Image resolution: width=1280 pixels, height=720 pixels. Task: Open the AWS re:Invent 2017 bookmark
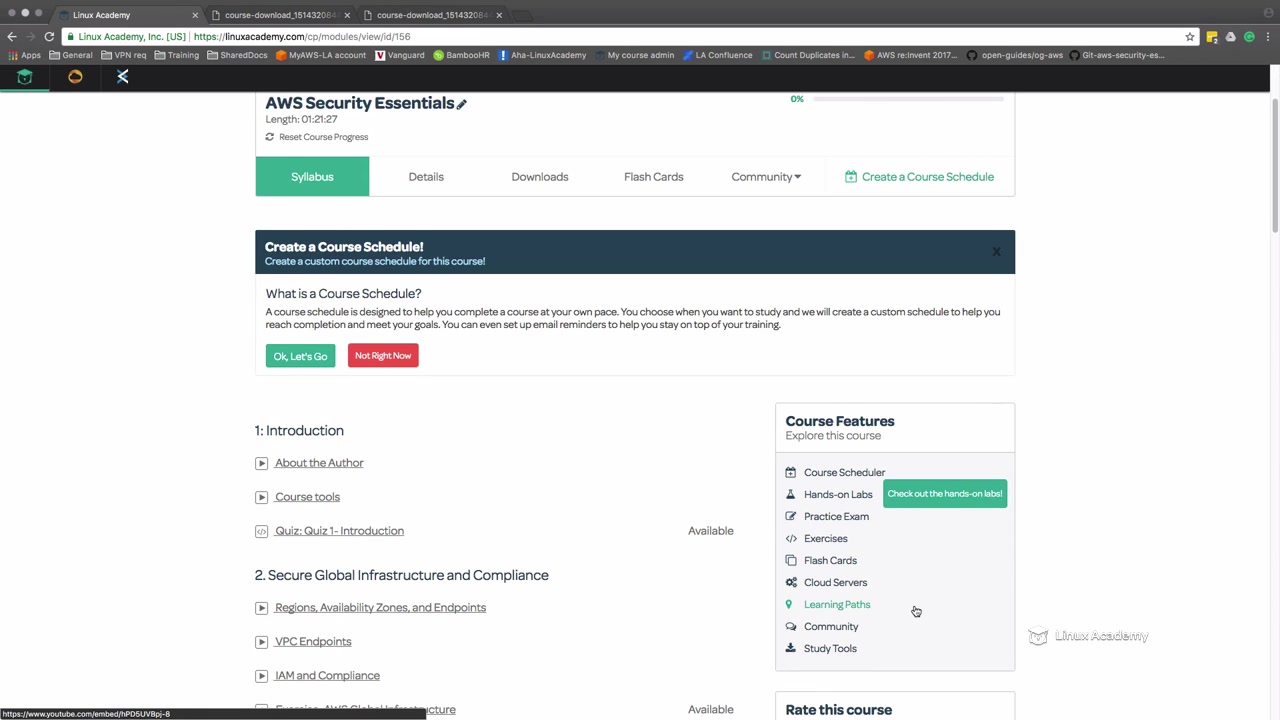coord(911,55)
